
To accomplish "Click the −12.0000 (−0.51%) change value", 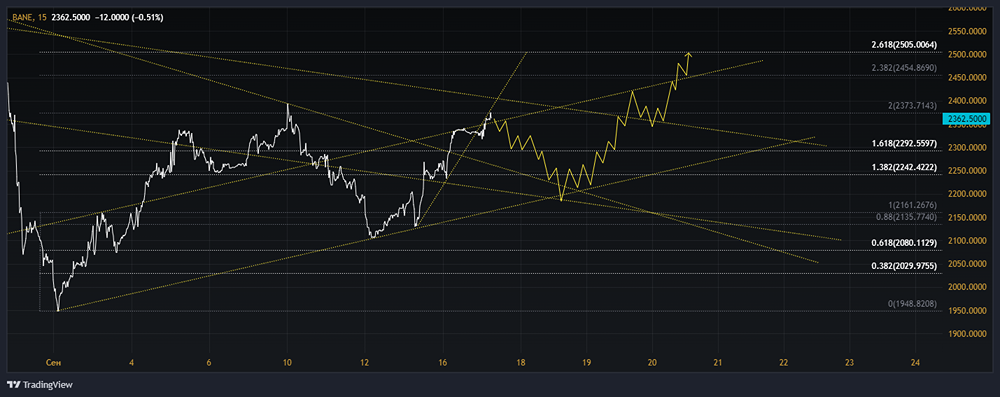I will point(128,18).
